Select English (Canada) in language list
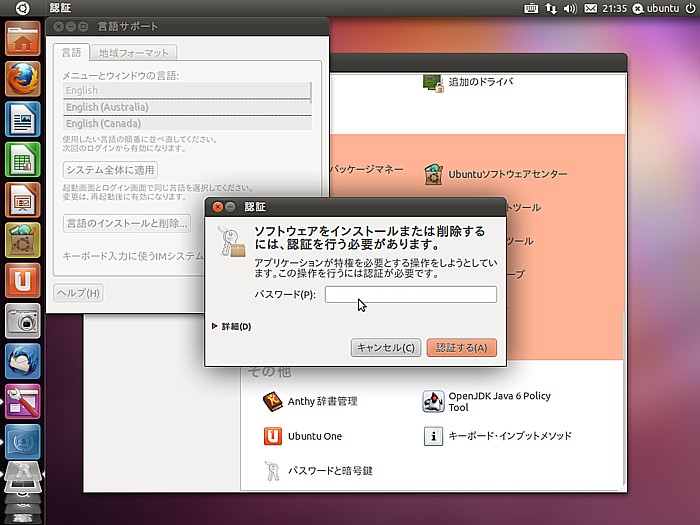This screenshot has width=700, height=525. pos(187,123)
